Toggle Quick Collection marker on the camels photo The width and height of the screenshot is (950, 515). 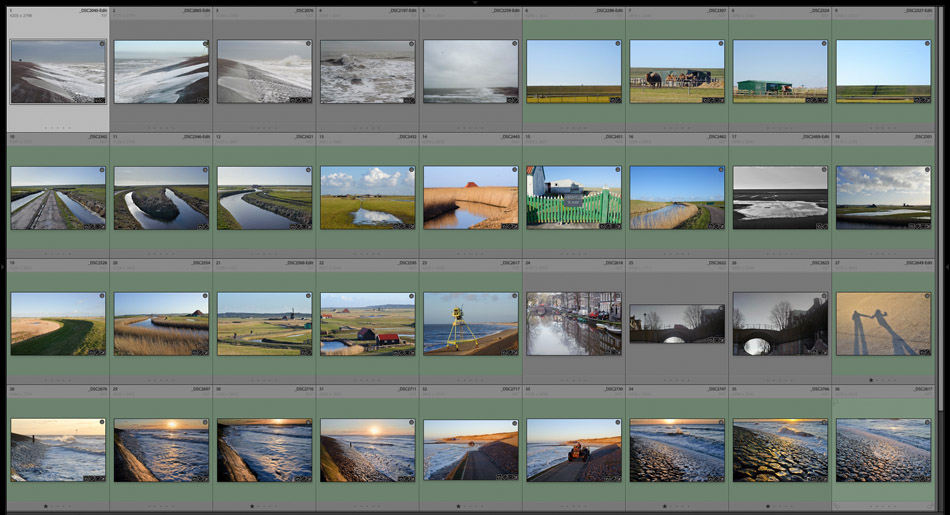coord(721,44)
